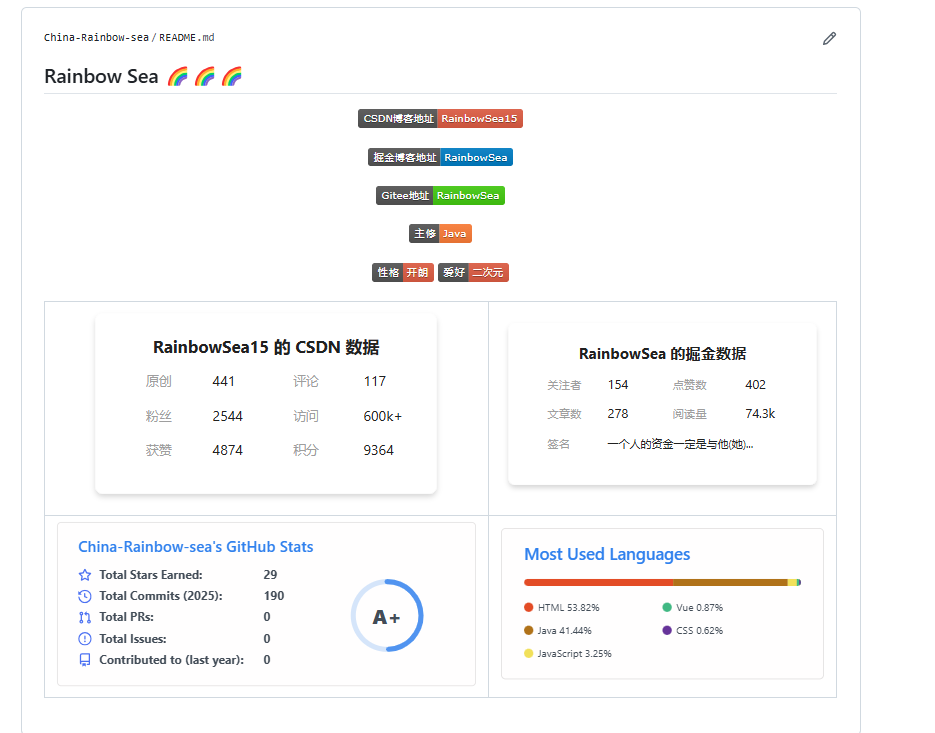Click the pull request icon beside Total PRs
This screenshot has width=935, height=733.
tap(85, 617)
